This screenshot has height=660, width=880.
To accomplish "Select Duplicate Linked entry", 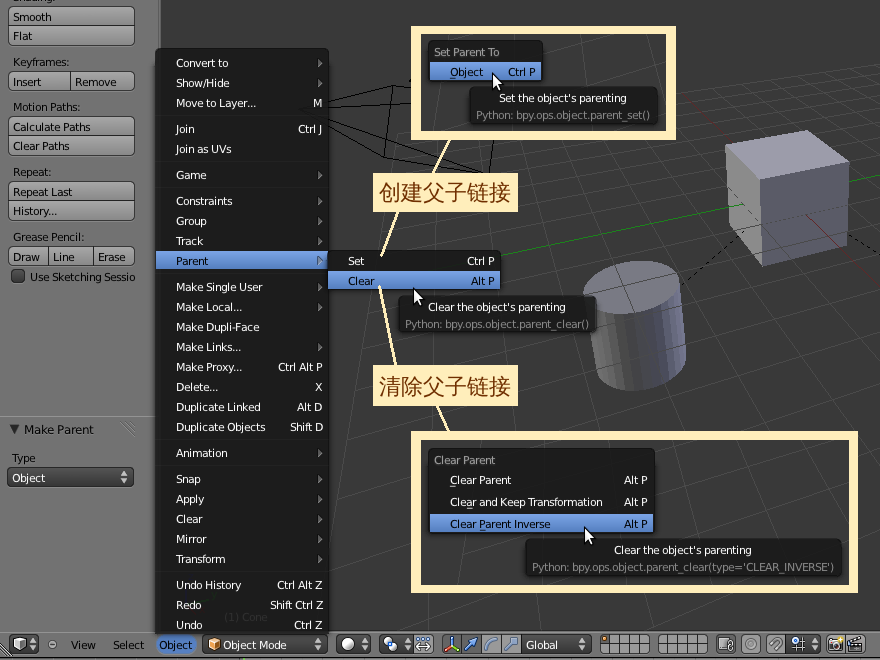I will pos(242,407).
